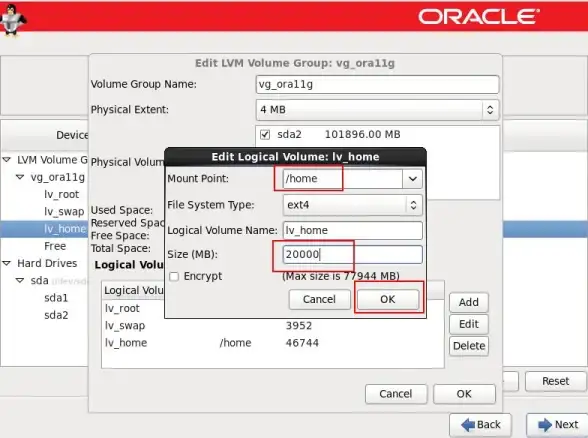Open the Physical Extent 4 MB dropdown
The height and width of the screenshot is (438, 588).
click(377, 110)
